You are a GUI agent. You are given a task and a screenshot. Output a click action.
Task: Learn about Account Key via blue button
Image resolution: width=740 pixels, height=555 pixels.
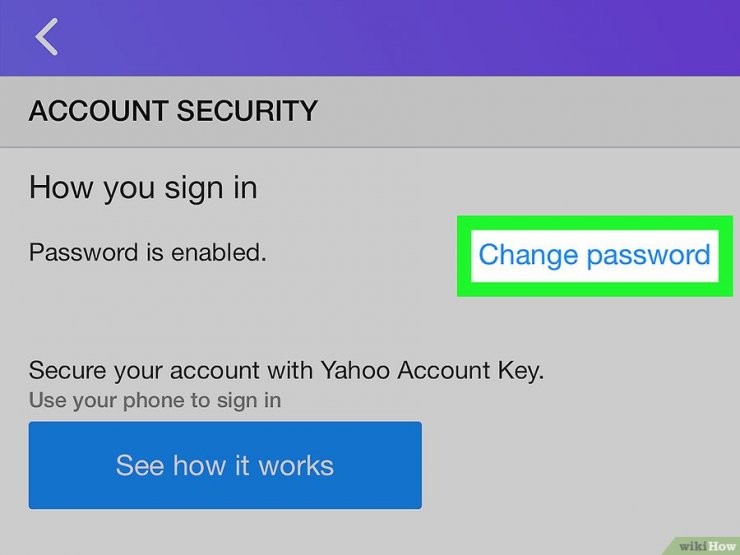225,465
